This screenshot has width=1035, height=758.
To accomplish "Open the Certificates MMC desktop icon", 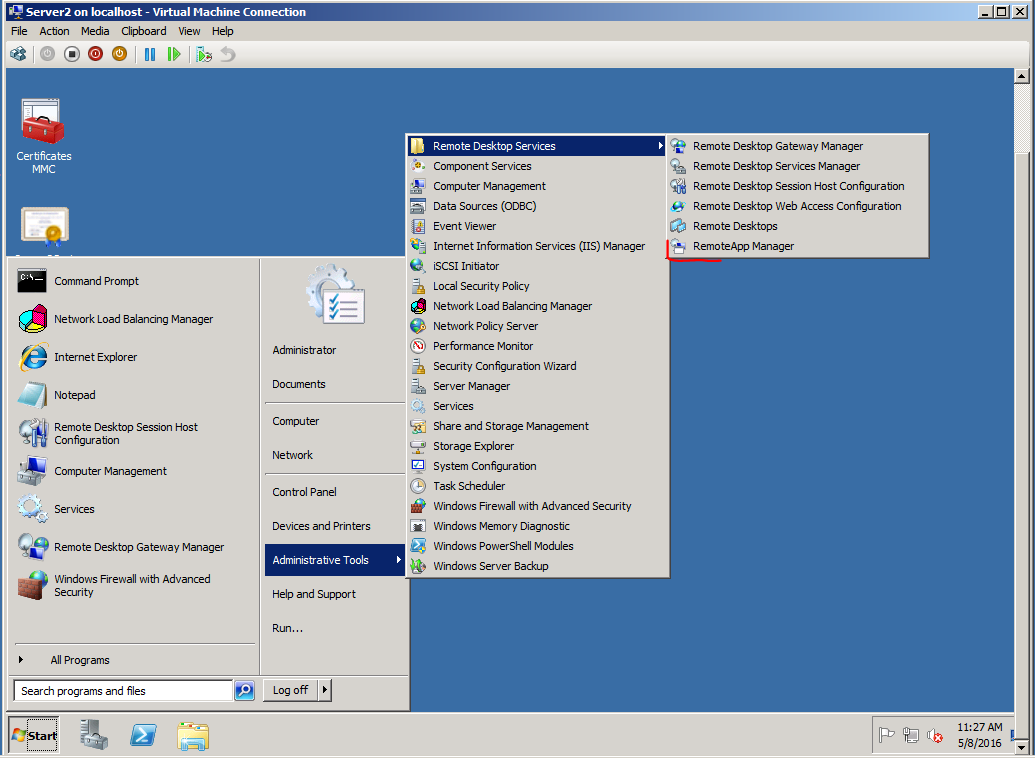I will 44,137.
